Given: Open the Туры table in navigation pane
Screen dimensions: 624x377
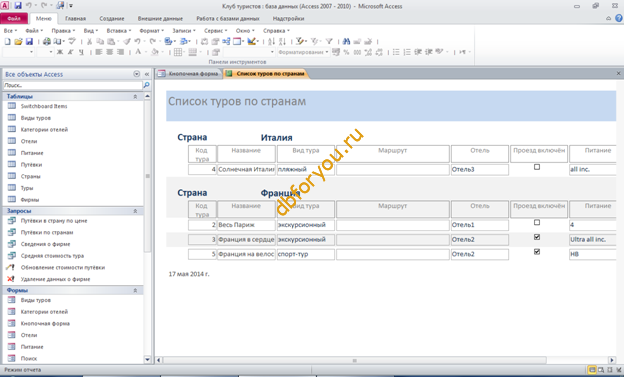Looking at the screenshot, I should 27,188.
